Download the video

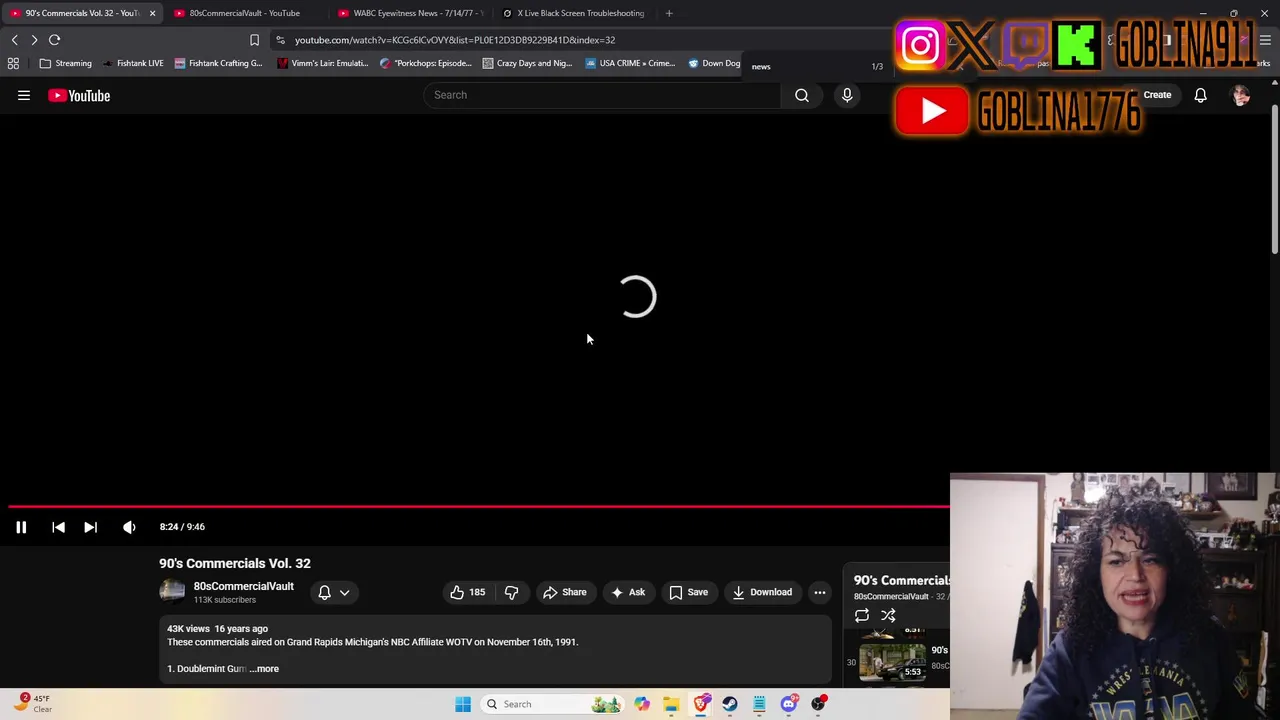click(763, 592)
